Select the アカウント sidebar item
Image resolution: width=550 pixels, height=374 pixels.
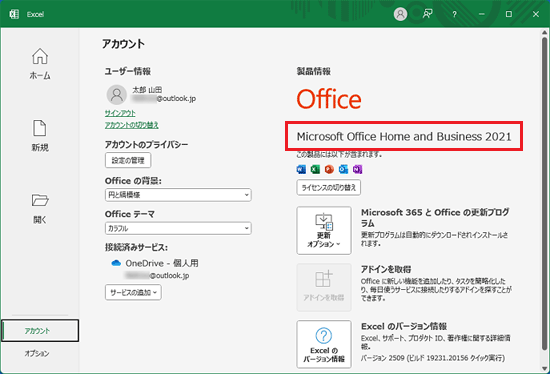click(x=40, y=330)
